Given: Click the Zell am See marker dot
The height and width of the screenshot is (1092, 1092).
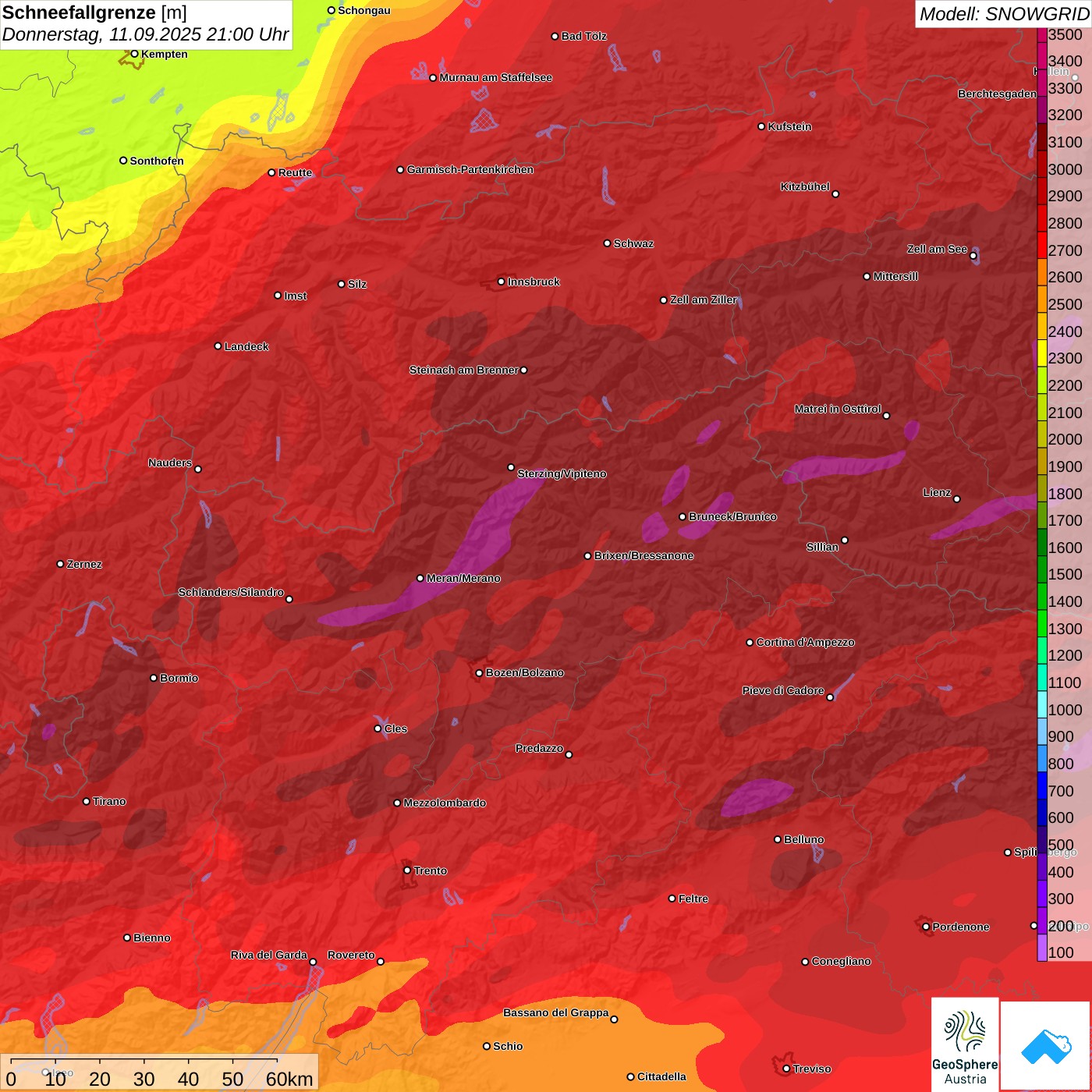Looking at the screenshot, I should pos(973,256).
